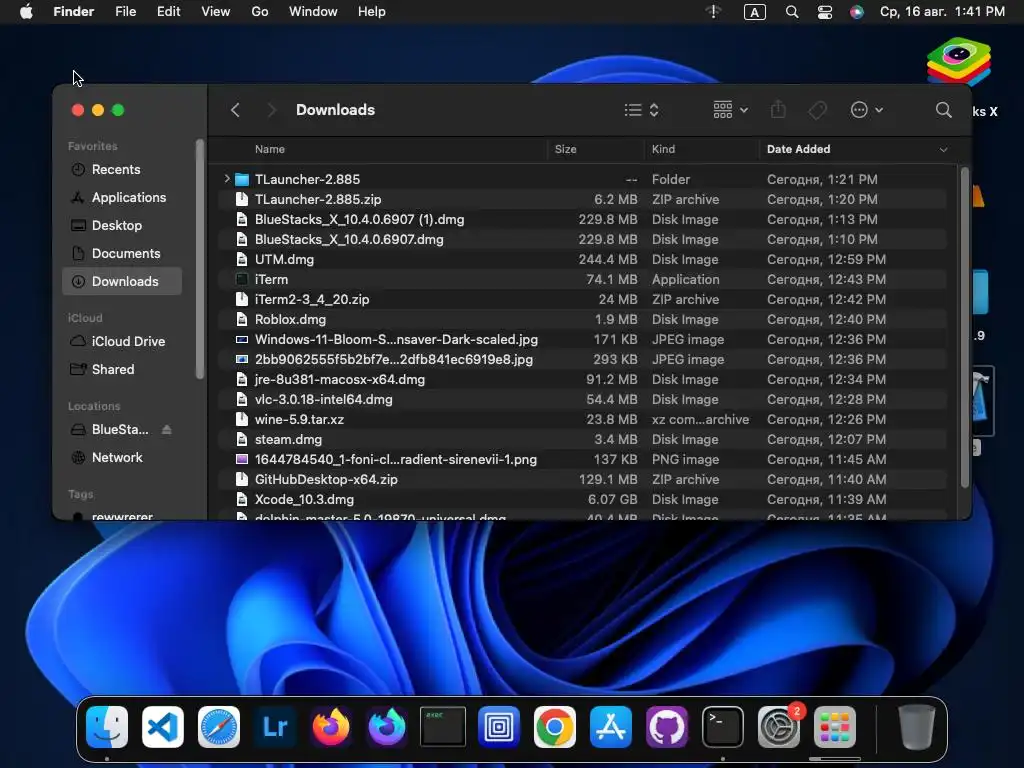Image resolution: width=1024 pixels, height=768 pixels.
Task: Launch Firefox from the Dock
Action: (331, 727)
